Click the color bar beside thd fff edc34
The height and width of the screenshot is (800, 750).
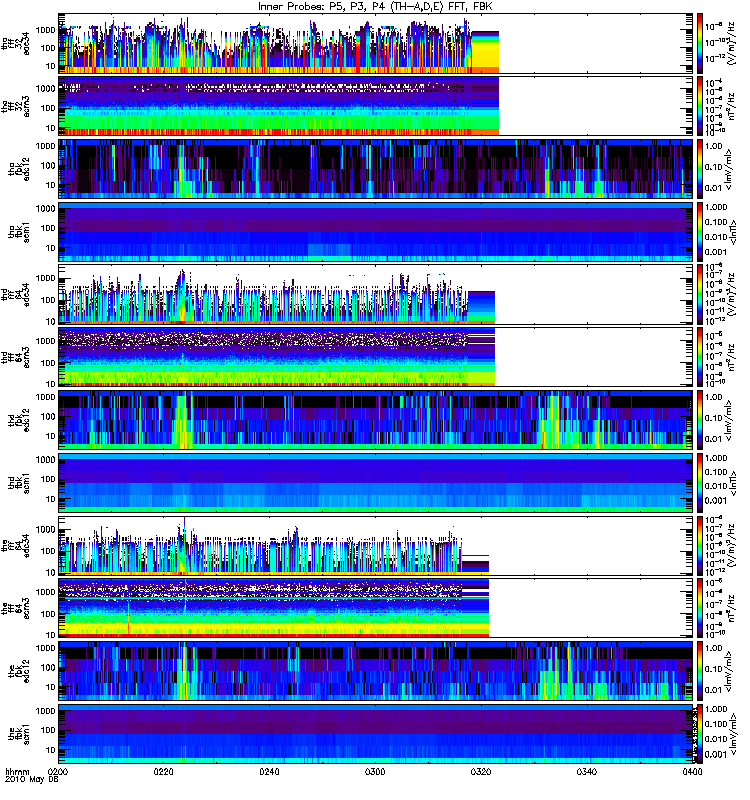pyautogui.click(x=700, y=294)
